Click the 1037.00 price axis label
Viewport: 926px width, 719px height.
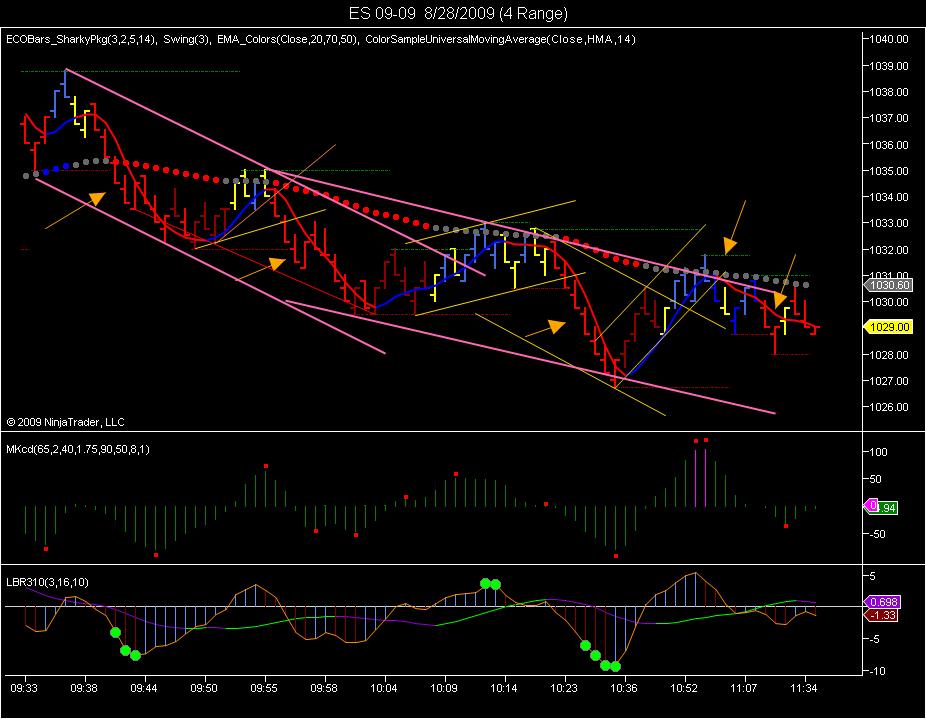pyautogui.click(x=889, y=118)
